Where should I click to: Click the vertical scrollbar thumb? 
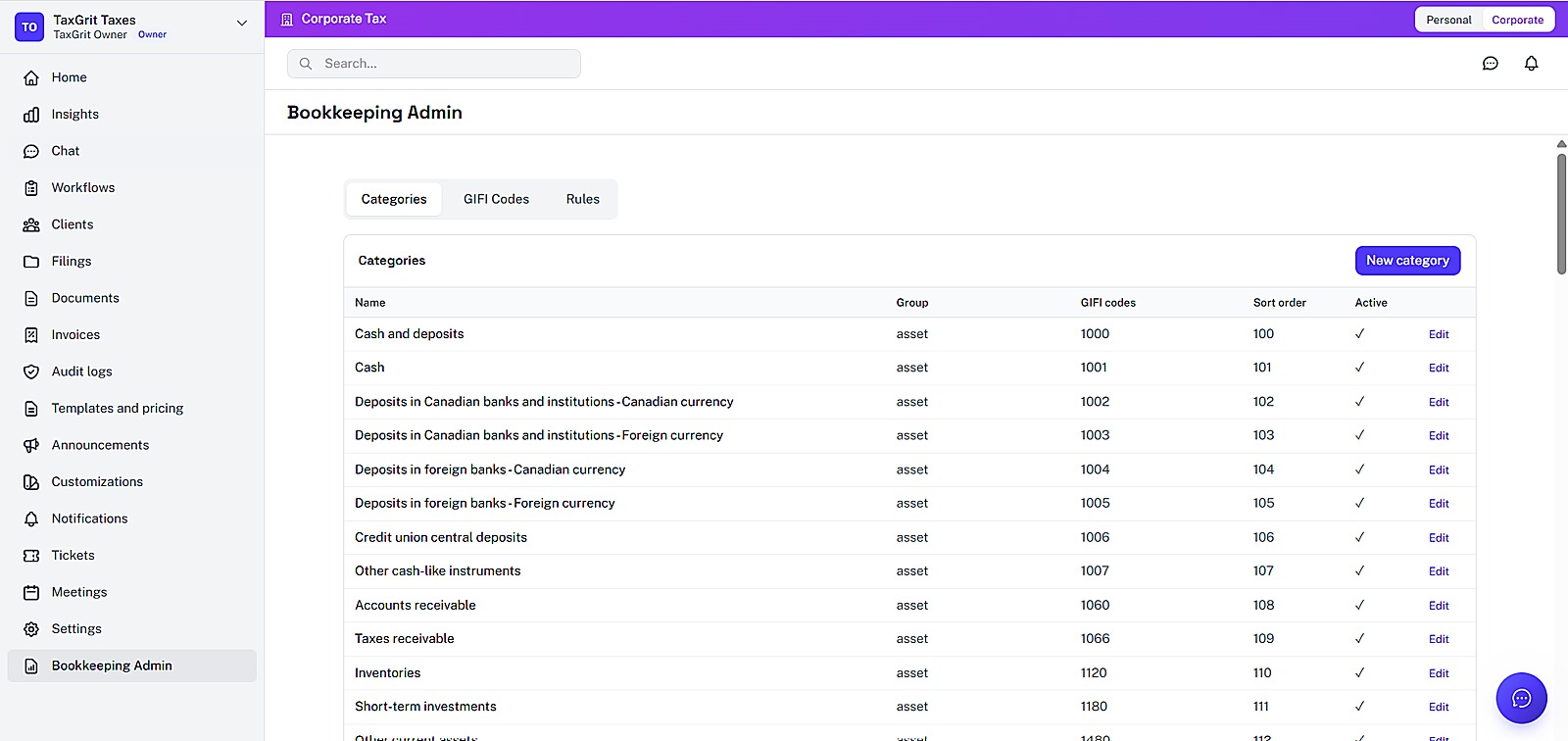[1561, 214]
